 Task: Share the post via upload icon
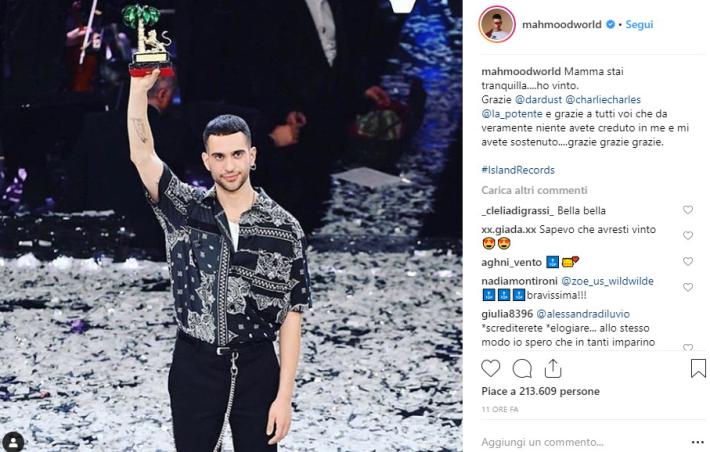[552, 369]
